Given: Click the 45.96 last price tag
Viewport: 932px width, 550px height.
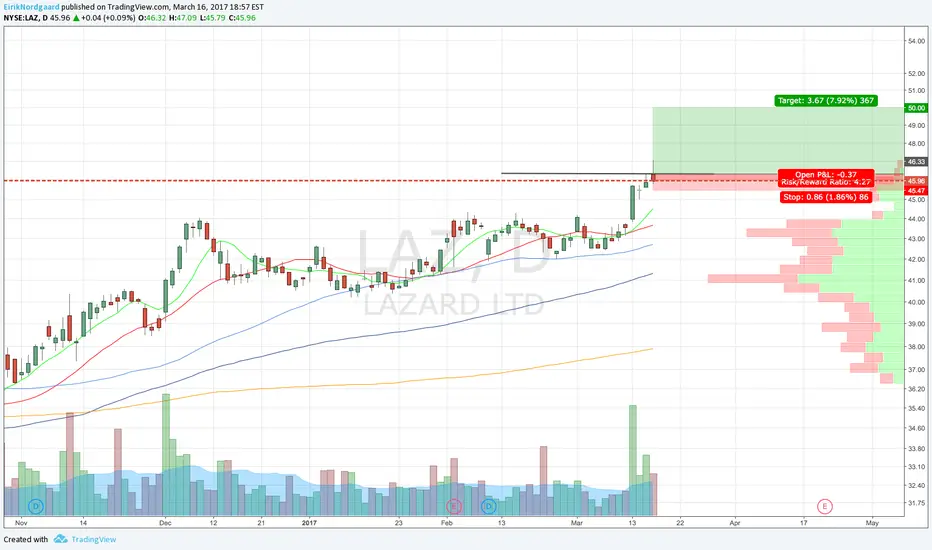Looking at the screenshot, I should (x=916, y=181).
